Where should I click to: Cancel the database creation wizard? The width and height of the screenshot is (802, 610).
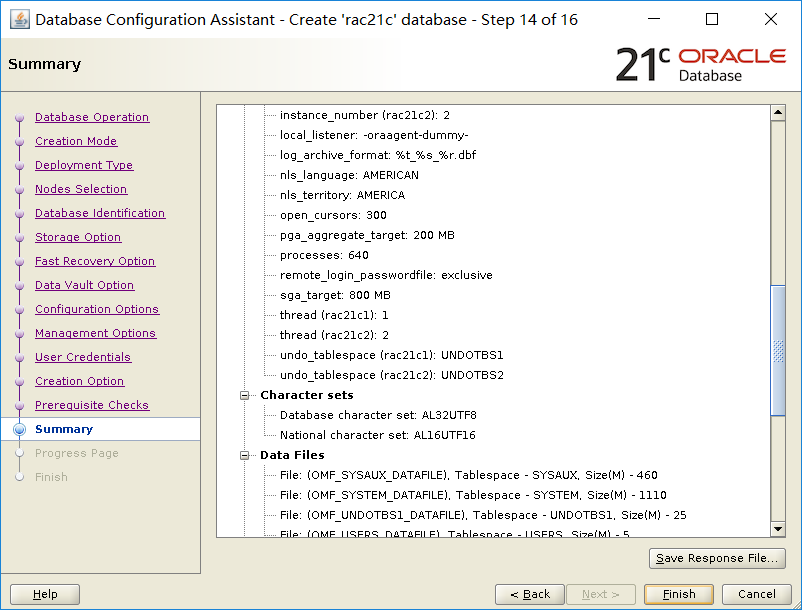(x=756, y=594)
